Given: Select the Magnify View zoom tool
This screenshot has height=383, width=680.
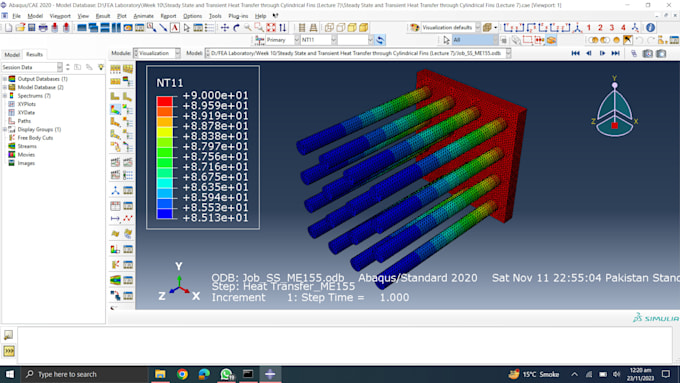Looking at the screenshot, I should pyautogui.click(x=248, y=27).
